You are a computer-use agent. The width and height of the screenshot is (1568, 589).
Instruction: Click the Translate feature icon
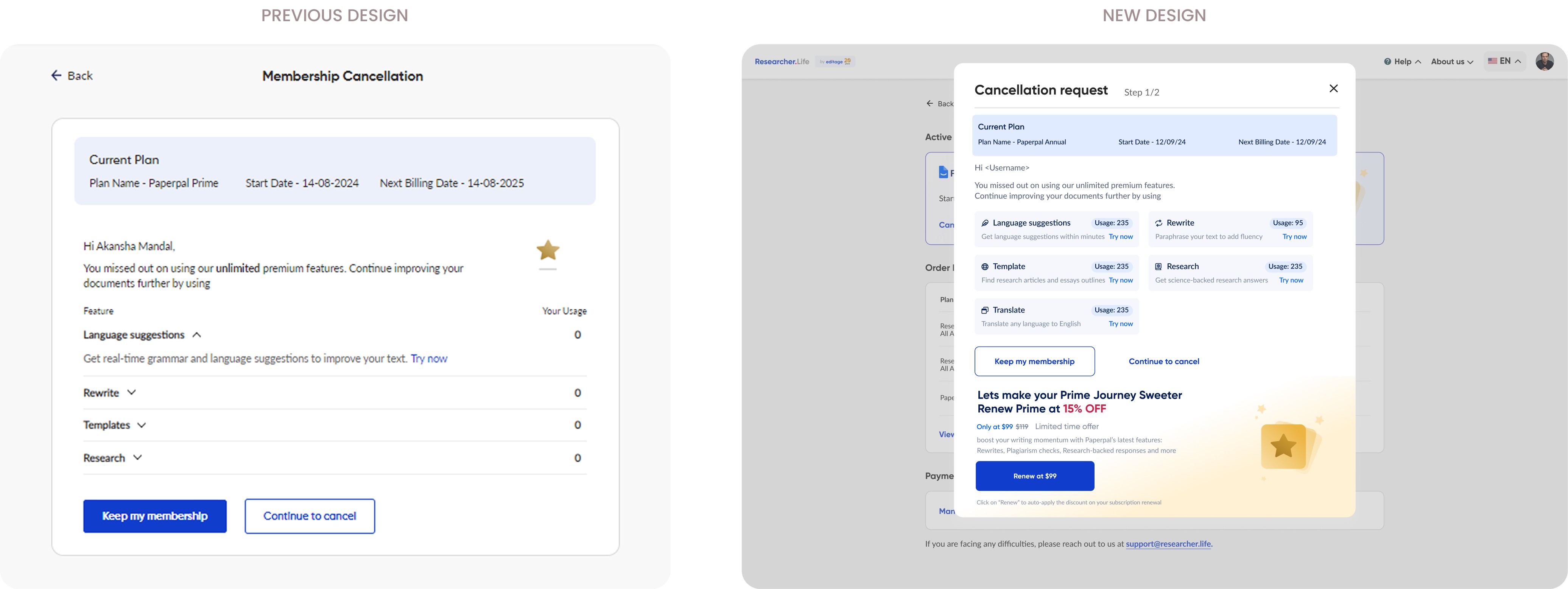point(985,310)
